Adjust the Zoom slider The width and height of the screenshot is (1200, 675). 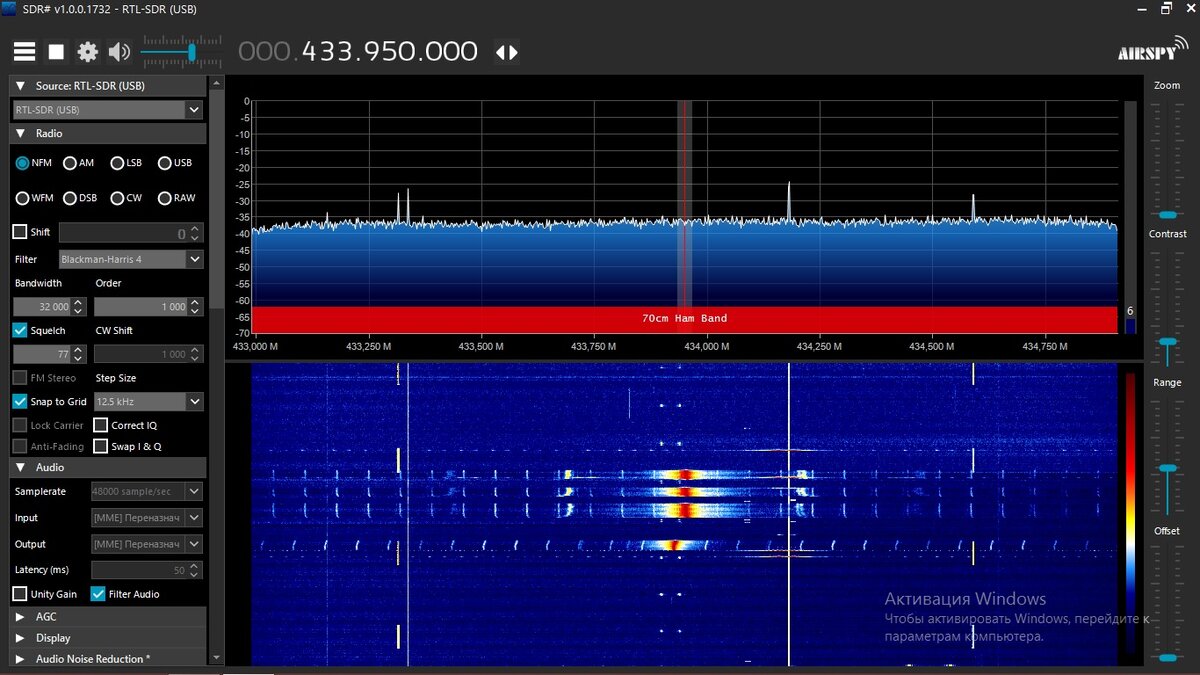[x=1167, y=214]
